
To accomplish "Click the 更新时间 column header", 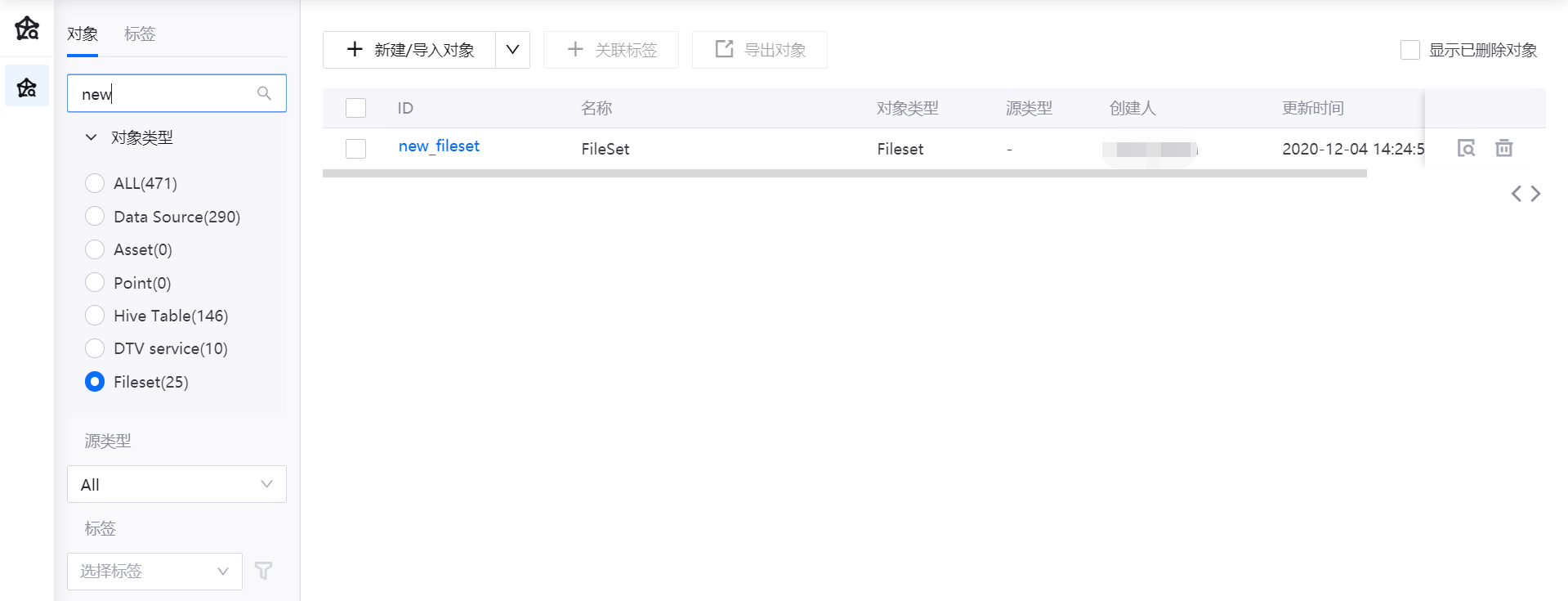I will coord(1312,108).
